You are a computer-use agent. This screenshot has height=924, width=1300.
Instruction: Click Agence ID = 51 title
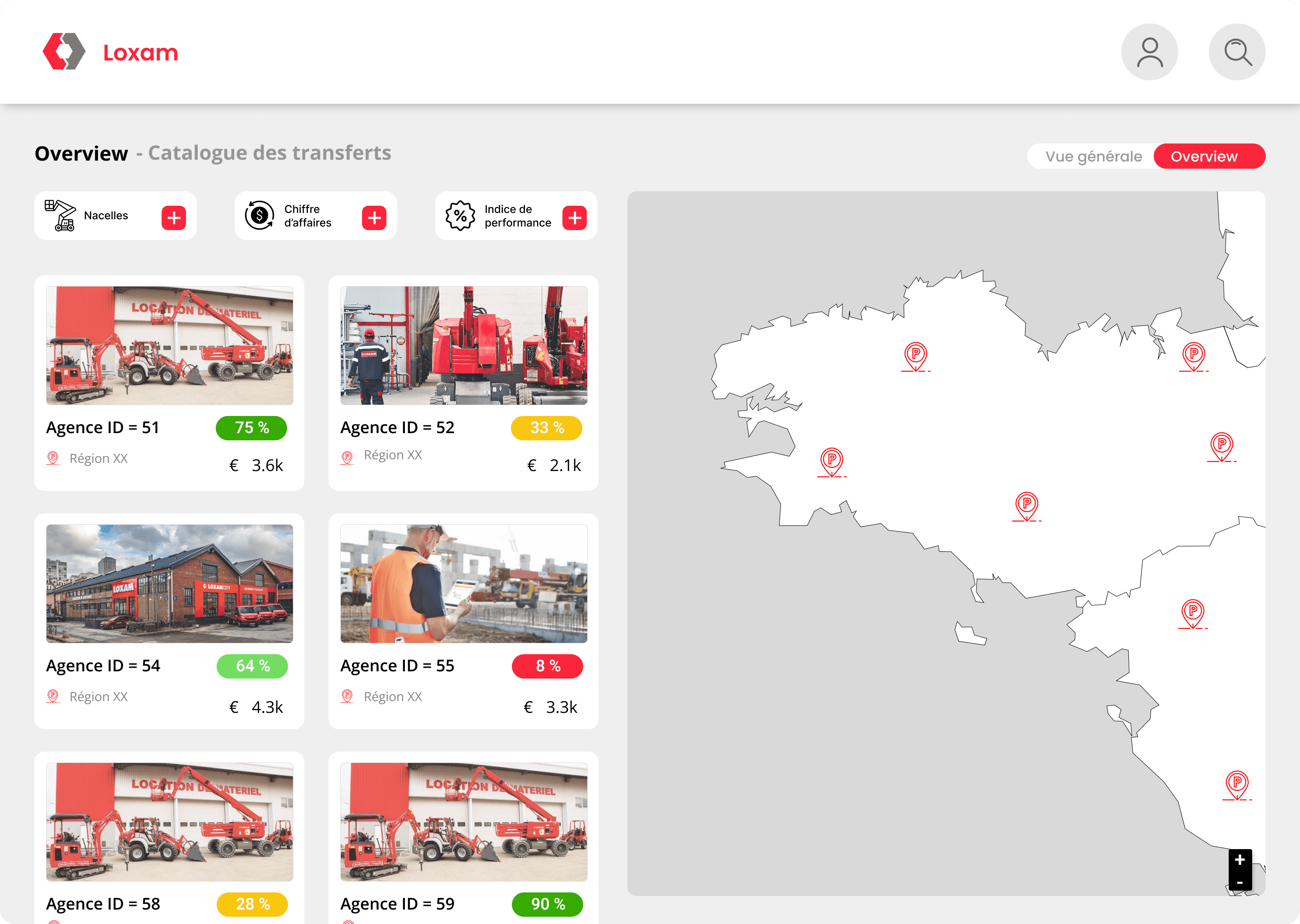tap(102, 427)
